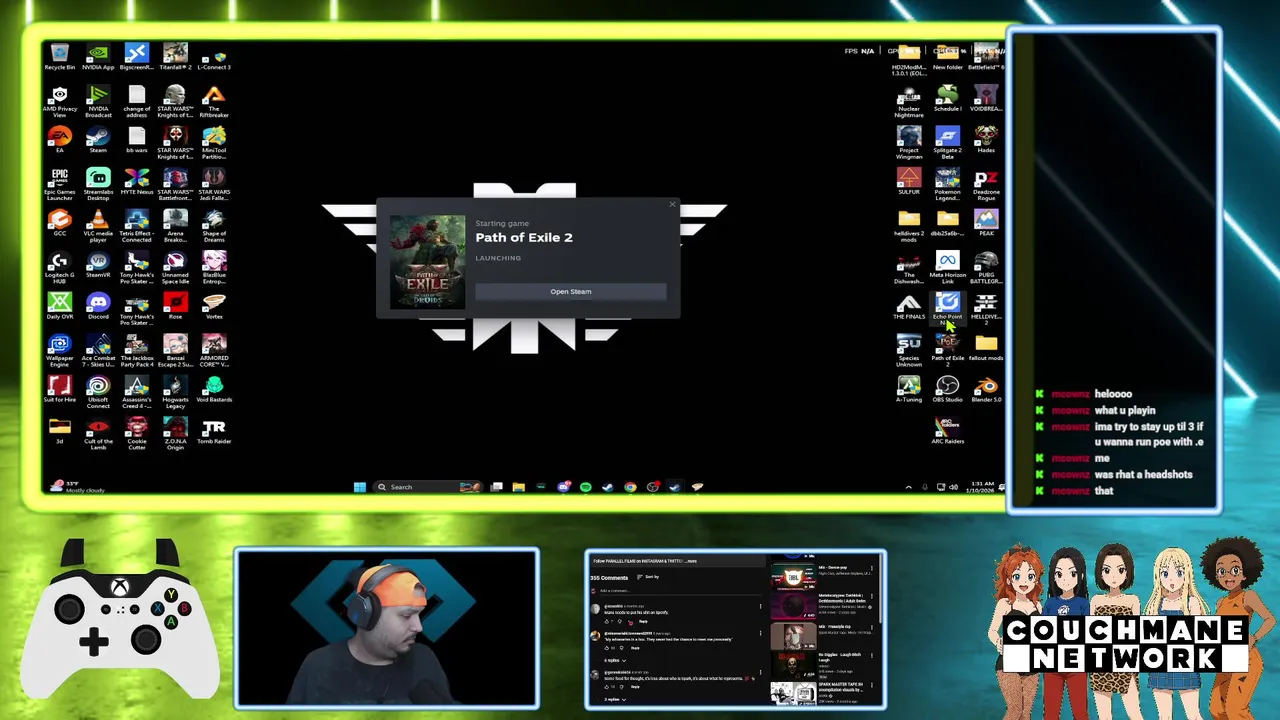Select the Rose desktop icon

[175, 306]
